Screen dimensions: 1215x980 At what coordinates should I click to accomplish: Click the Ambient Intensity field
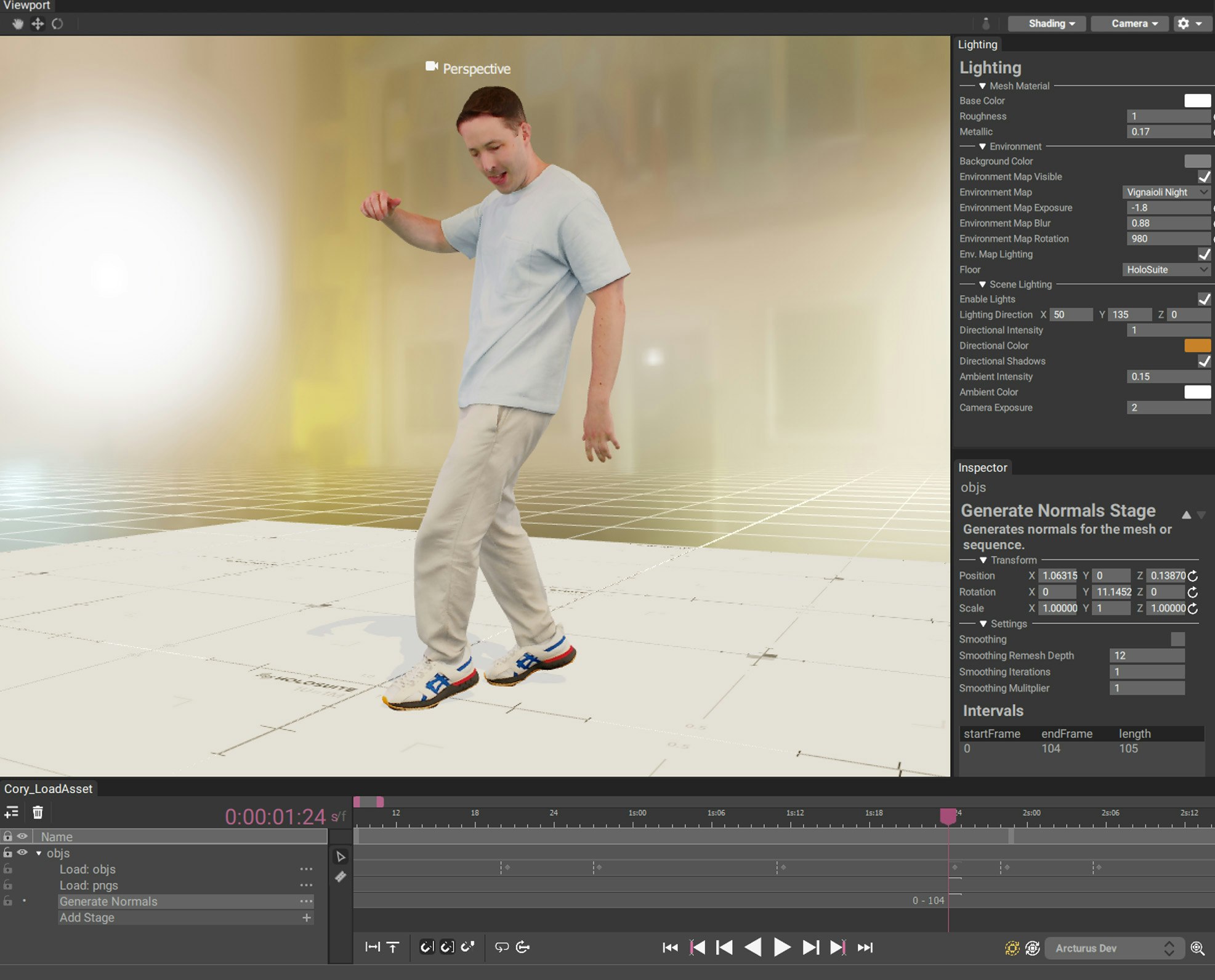[1168, 376]
